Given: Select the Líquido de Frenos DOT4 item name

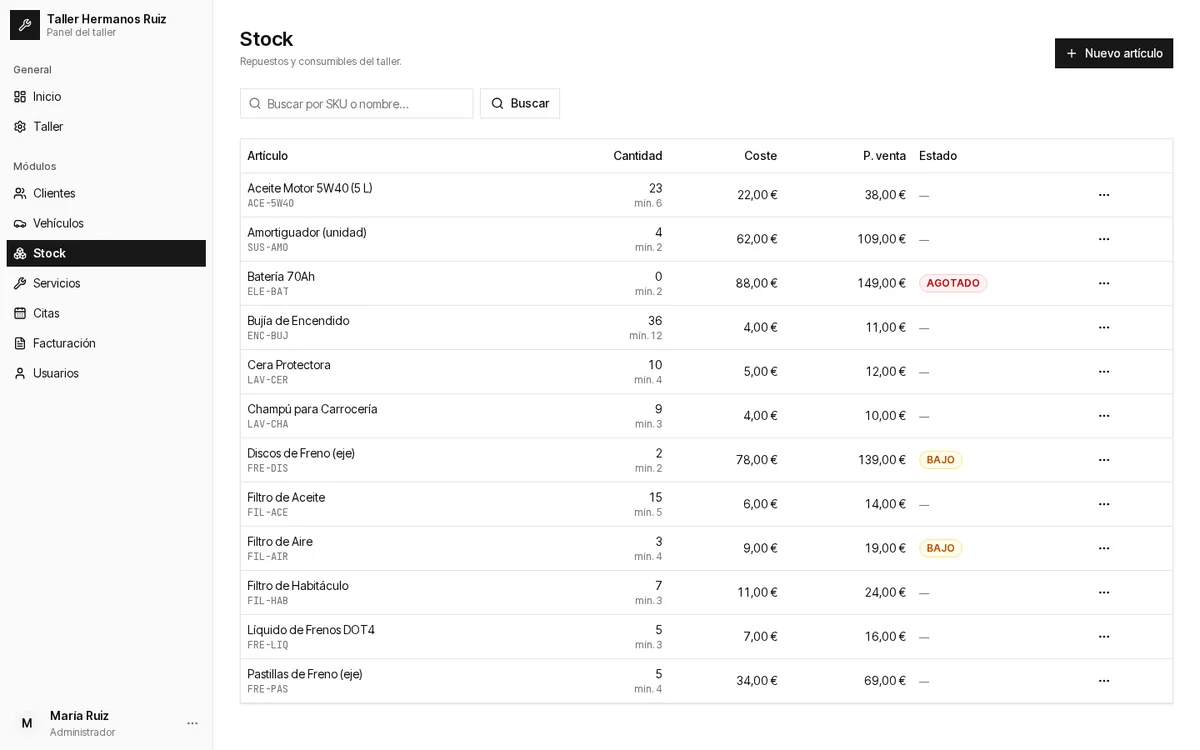Looking at the screenshot, I should [x=311, y=630].
